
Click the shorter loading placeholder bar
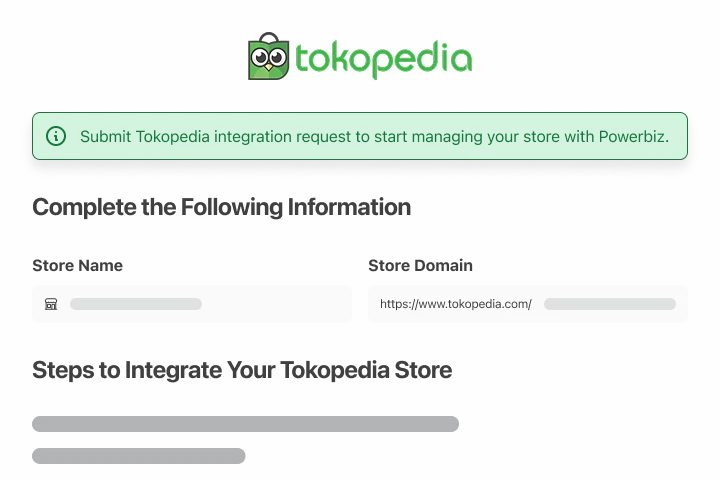tap(138, 456)
